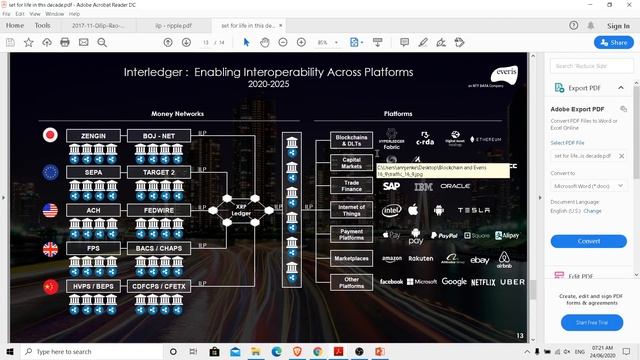Open the Edit menu
Image resolution: width=640 pixels, height=360 pixels.
[20, 14]
